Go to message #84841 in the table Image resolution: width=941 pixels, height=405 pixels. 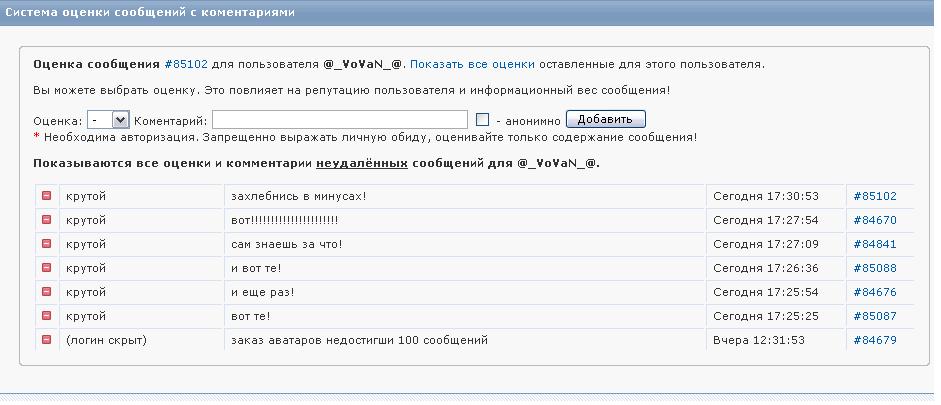(x=874, y=244)
